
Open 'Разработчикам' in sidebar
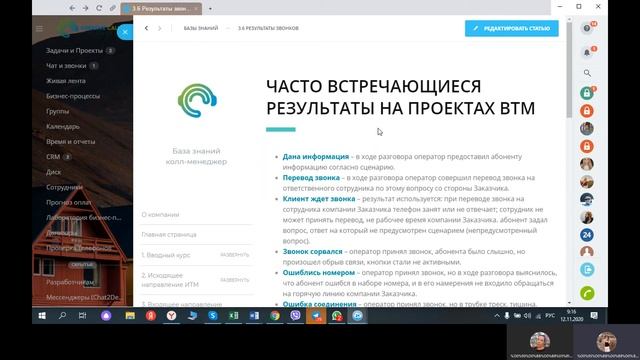coord(70,282)
